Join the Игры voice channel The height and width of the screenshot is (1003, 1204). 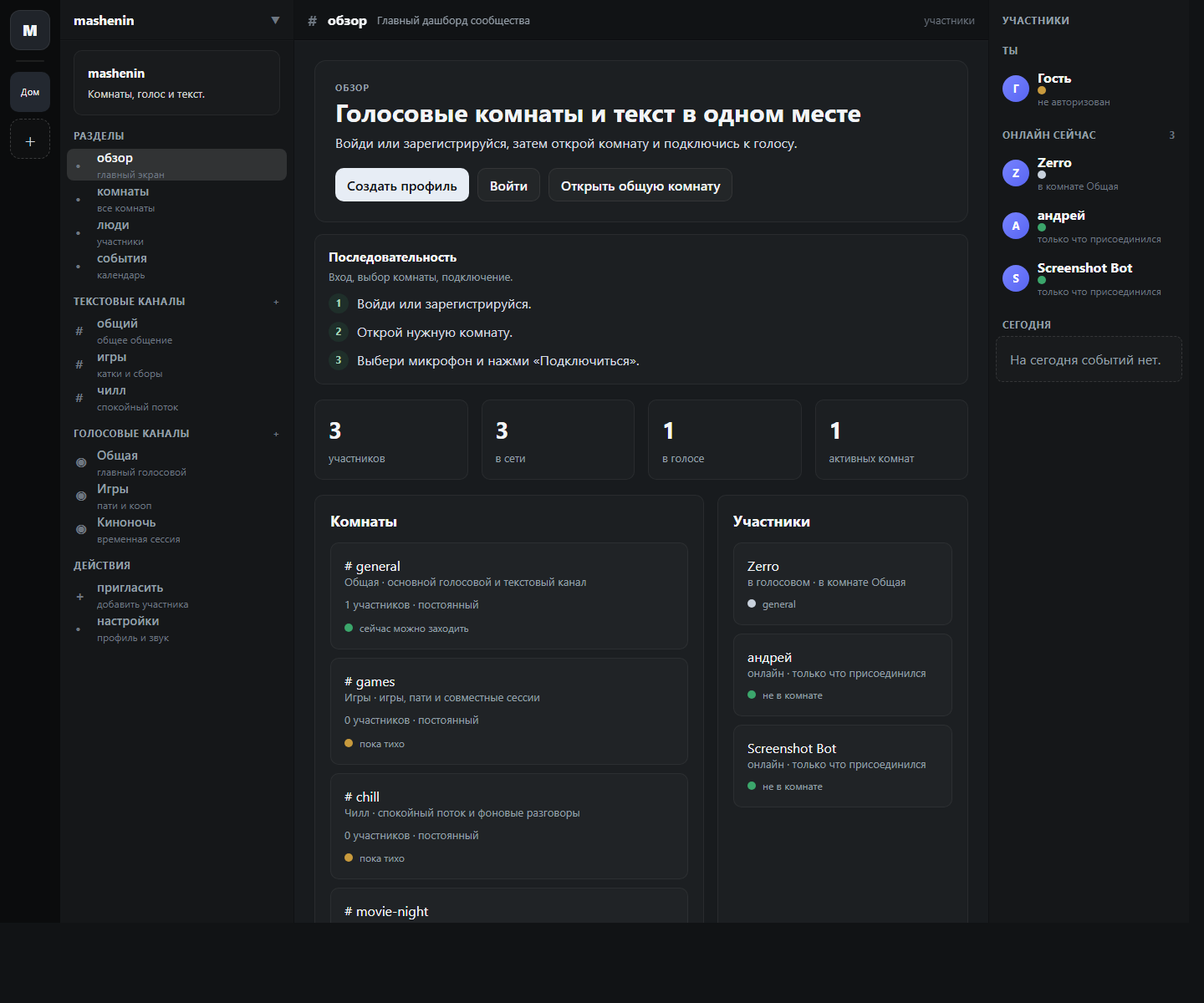[x=176, y=496]
